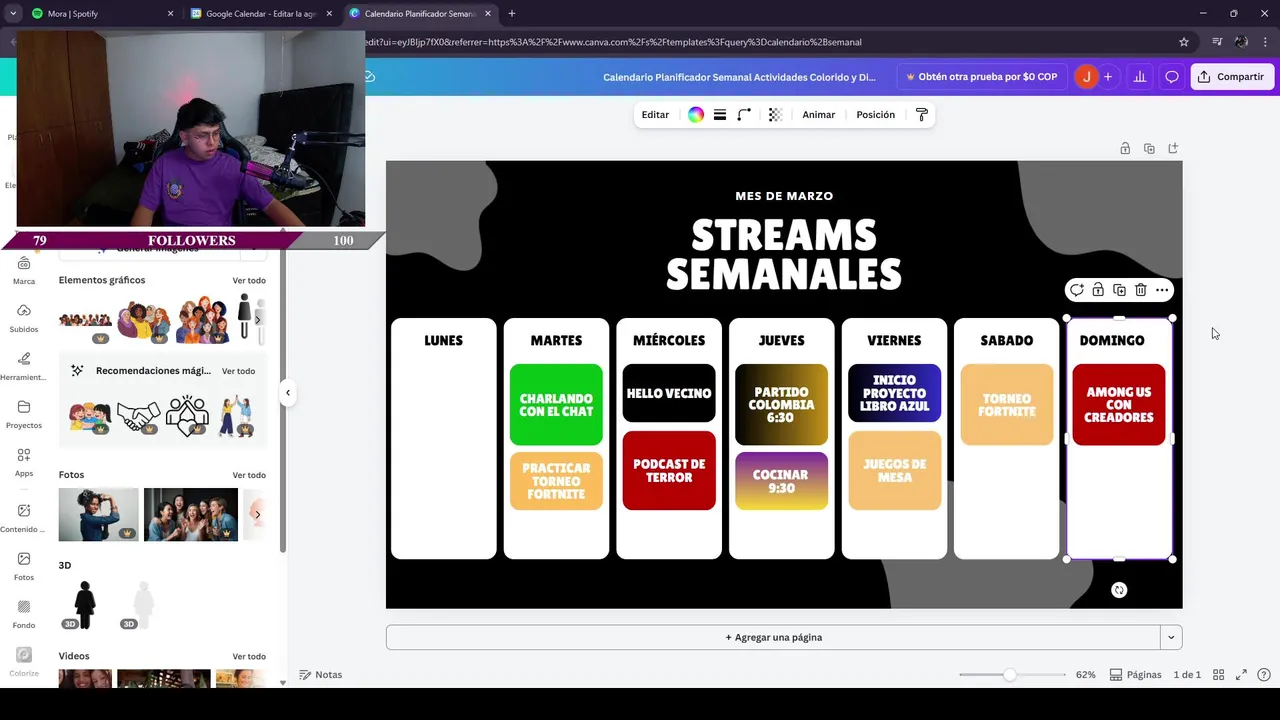Duplicate the page using the icon above the canvas
Viewport: 1280px width, 720px height.
pos(1149,148)
